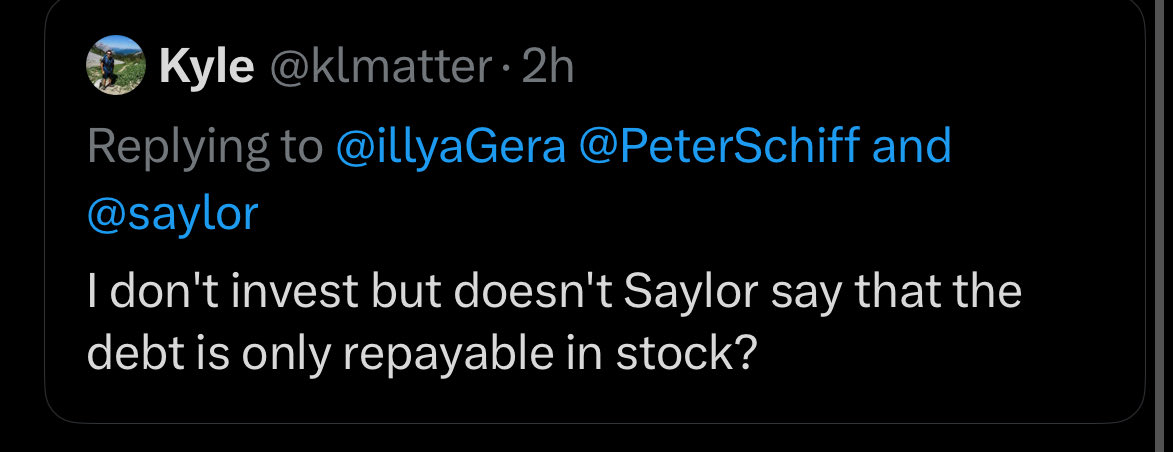Open the @illyaGera mention
This screenshot has width=1173, height=452.
pyautogui.click(x=456, y=147)
